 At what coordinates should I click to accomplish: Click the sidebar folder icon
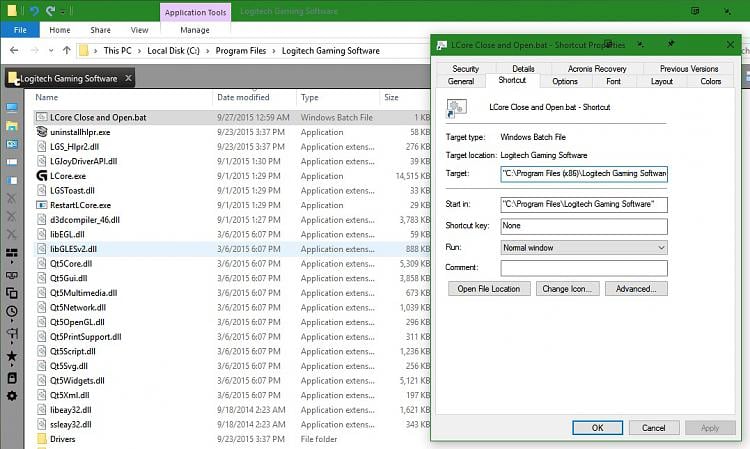click(x=12, y=126)
